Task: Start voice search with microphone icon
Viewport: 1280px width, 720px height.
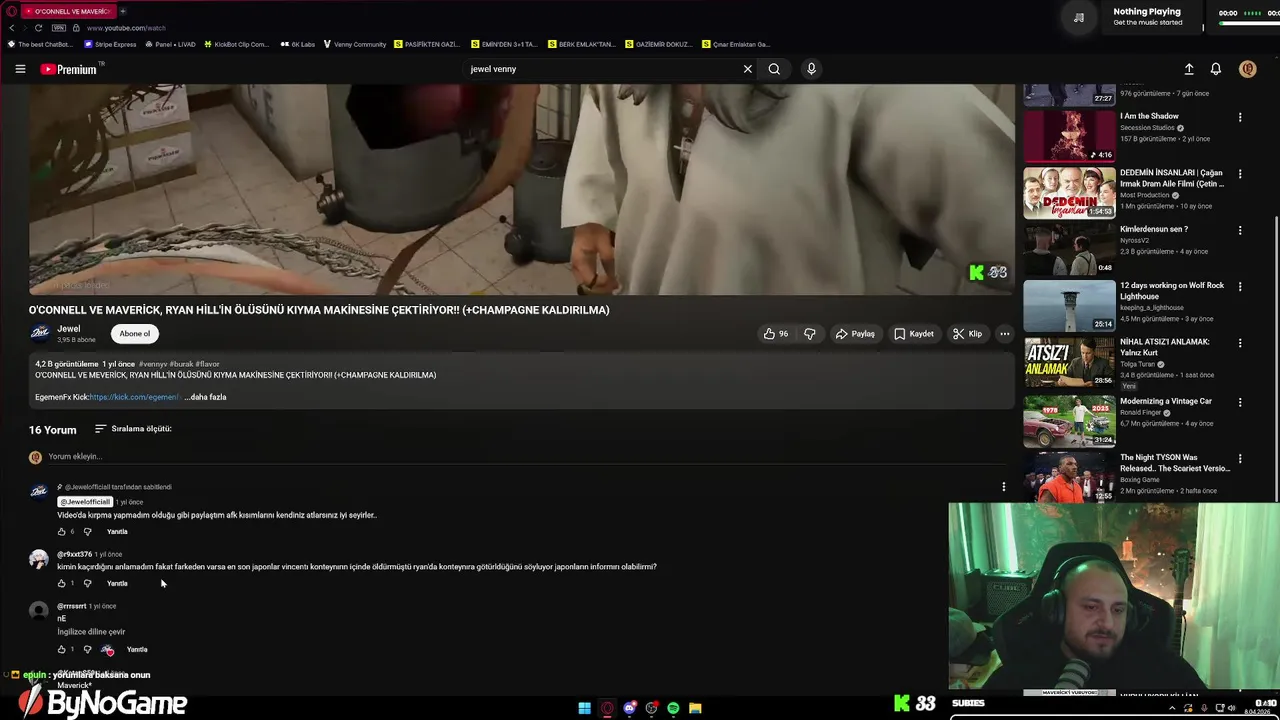Action: (811, 69)
